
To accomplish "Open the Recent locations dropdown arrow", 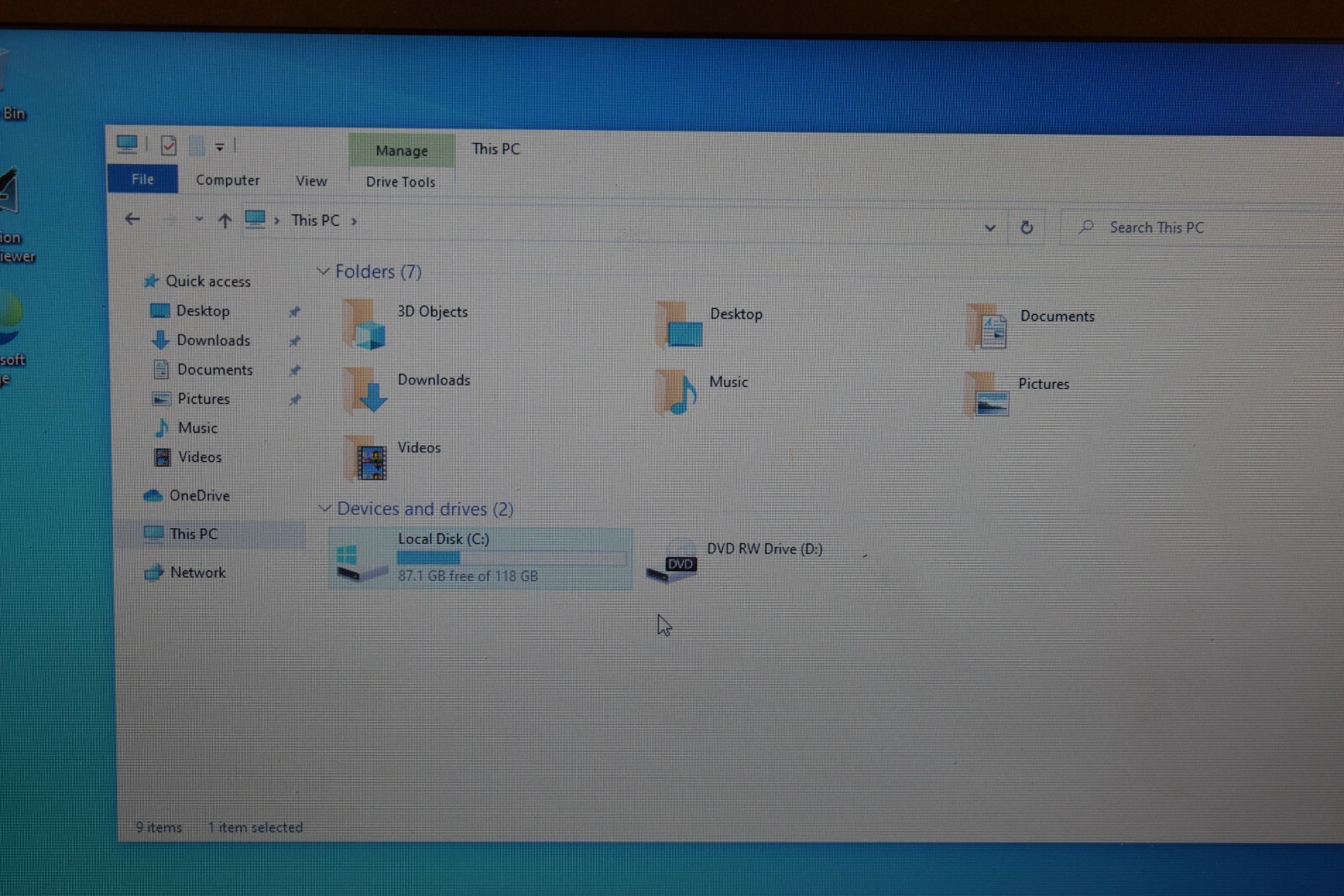I will (199, 219).
